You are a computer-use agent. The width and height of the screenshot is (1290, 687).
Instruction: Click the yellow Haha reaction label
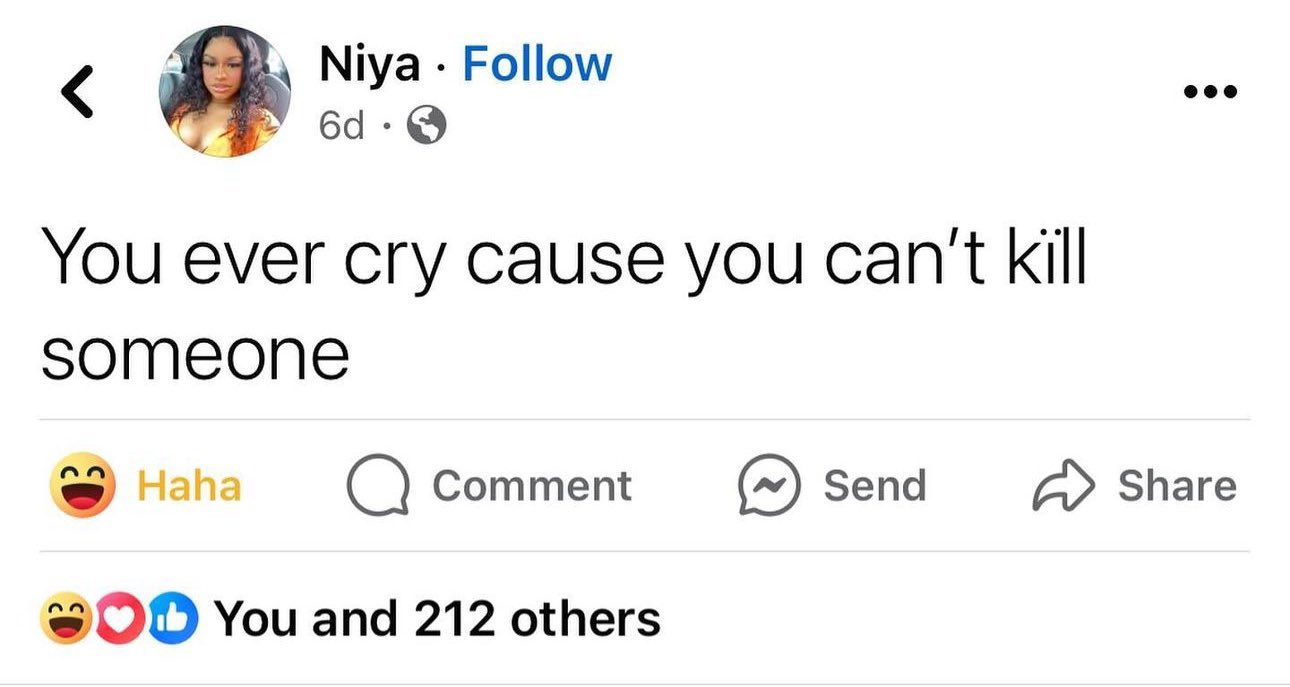[189, 486]
